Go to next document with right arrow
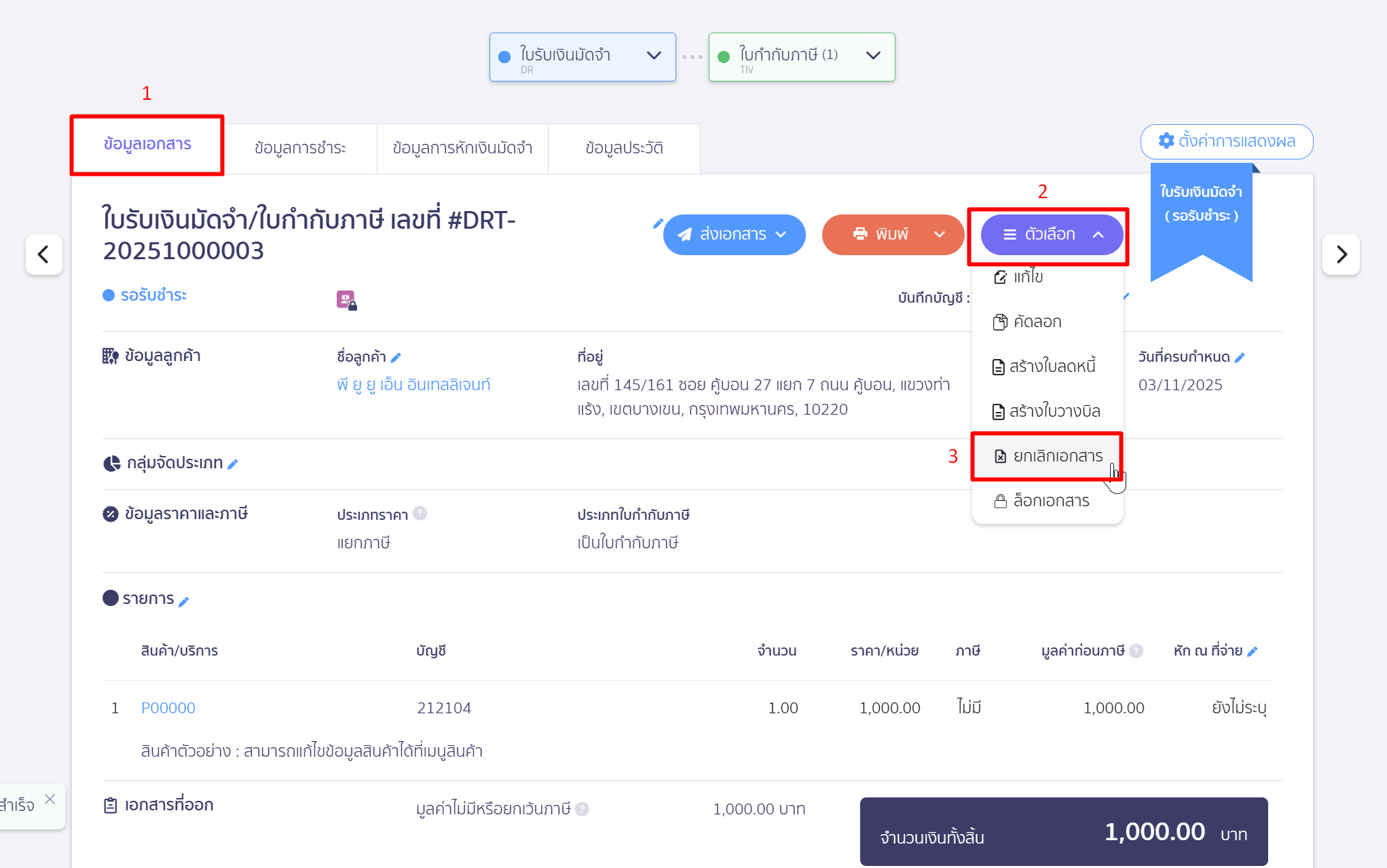The image size is (1387, 868). click(1341, 254)
